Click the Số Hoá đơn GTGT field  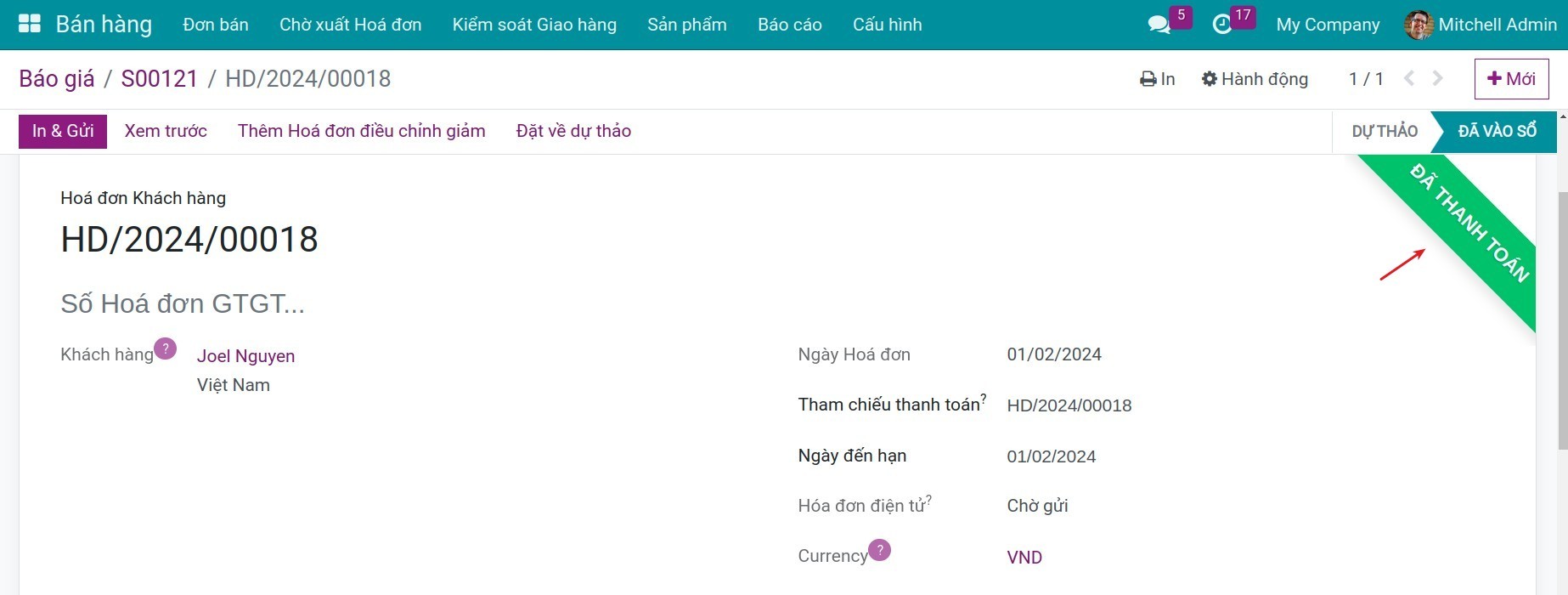[x=183, y=303]
